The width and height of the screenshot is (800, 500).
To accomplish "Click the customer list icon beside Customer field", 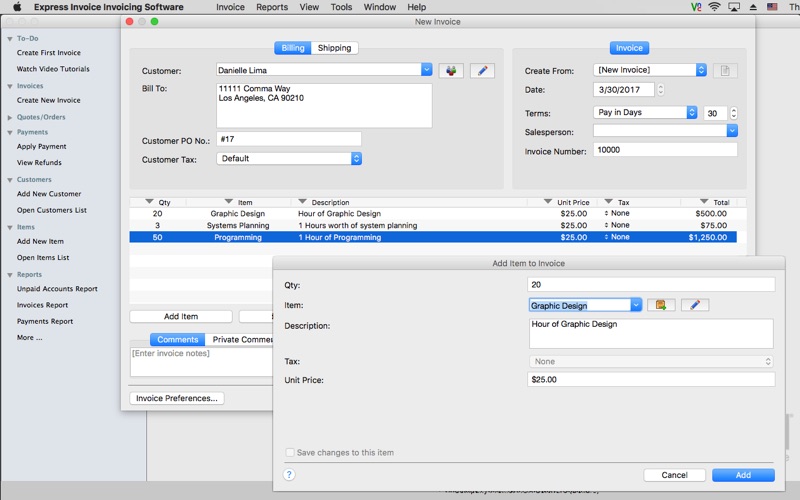I will [451, 71].
